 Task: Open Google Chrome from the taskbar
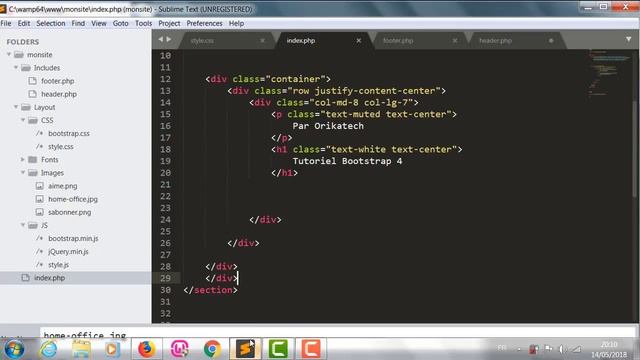pyautogui.click(x=212, y=349)
